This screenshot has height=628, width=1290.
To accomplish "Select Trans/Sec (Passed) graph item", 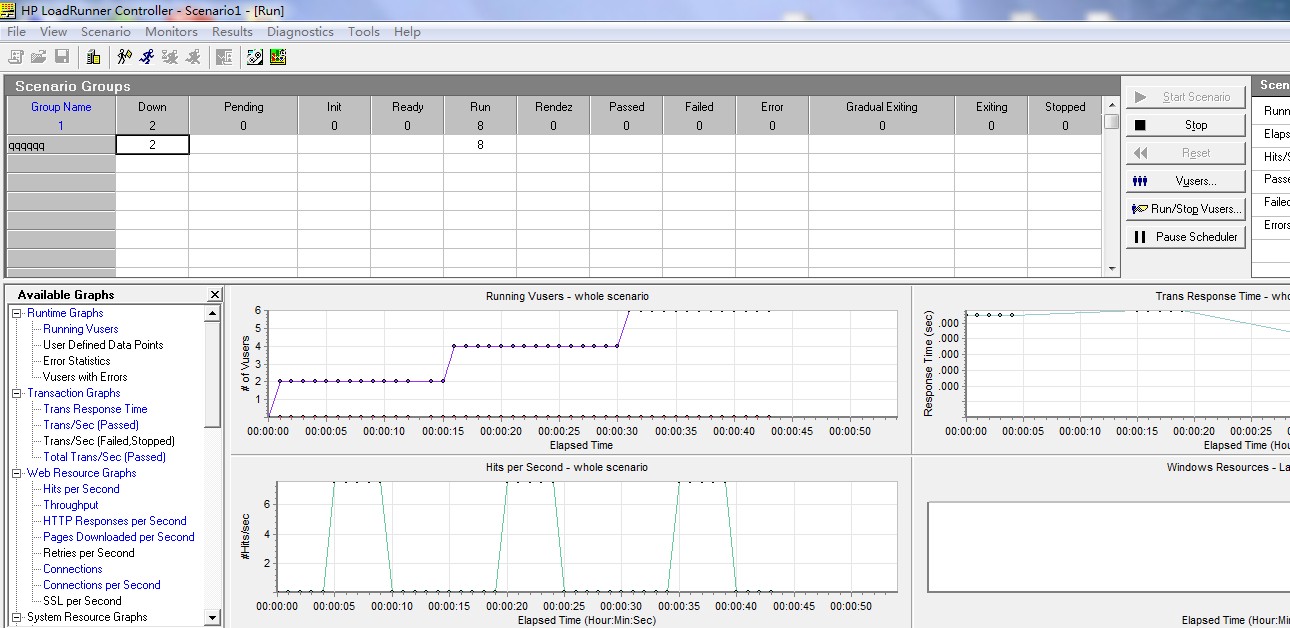I will (x=91, y=425).
